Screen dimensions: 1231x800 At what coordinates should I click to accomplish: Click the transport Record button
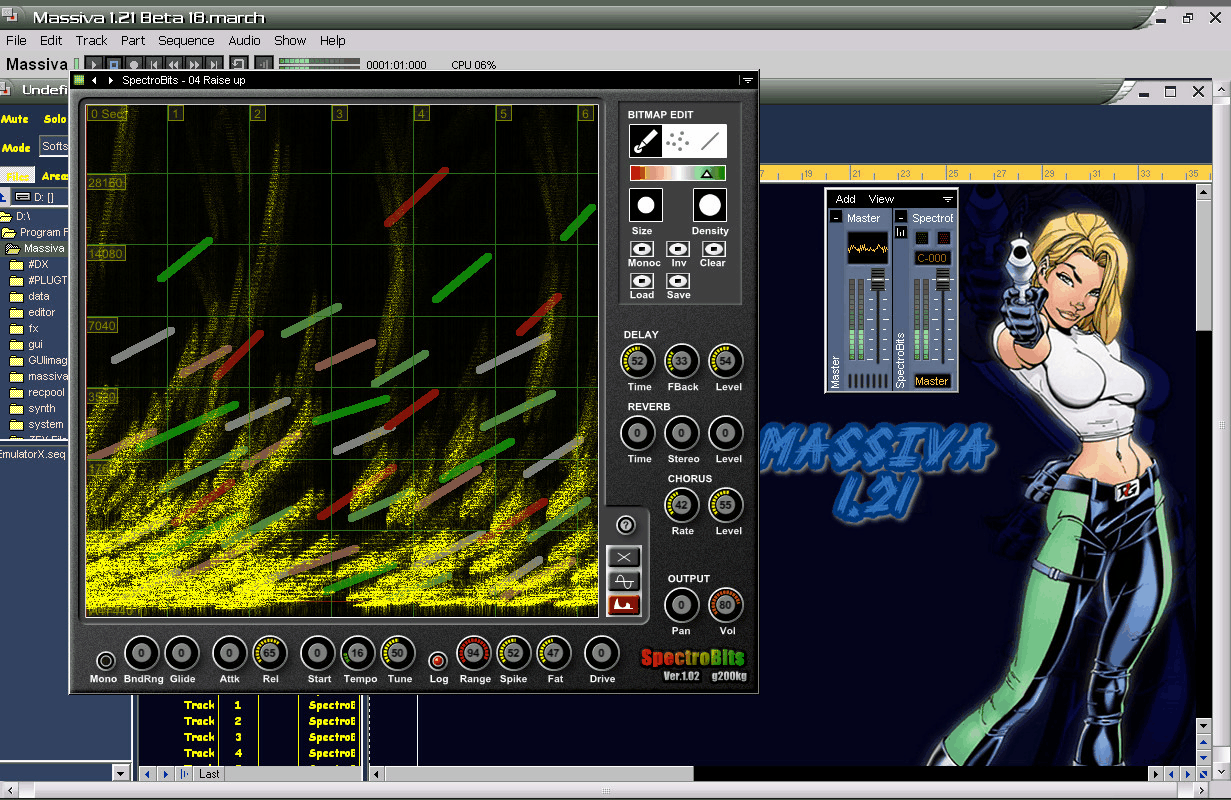[x=134, y=65]
